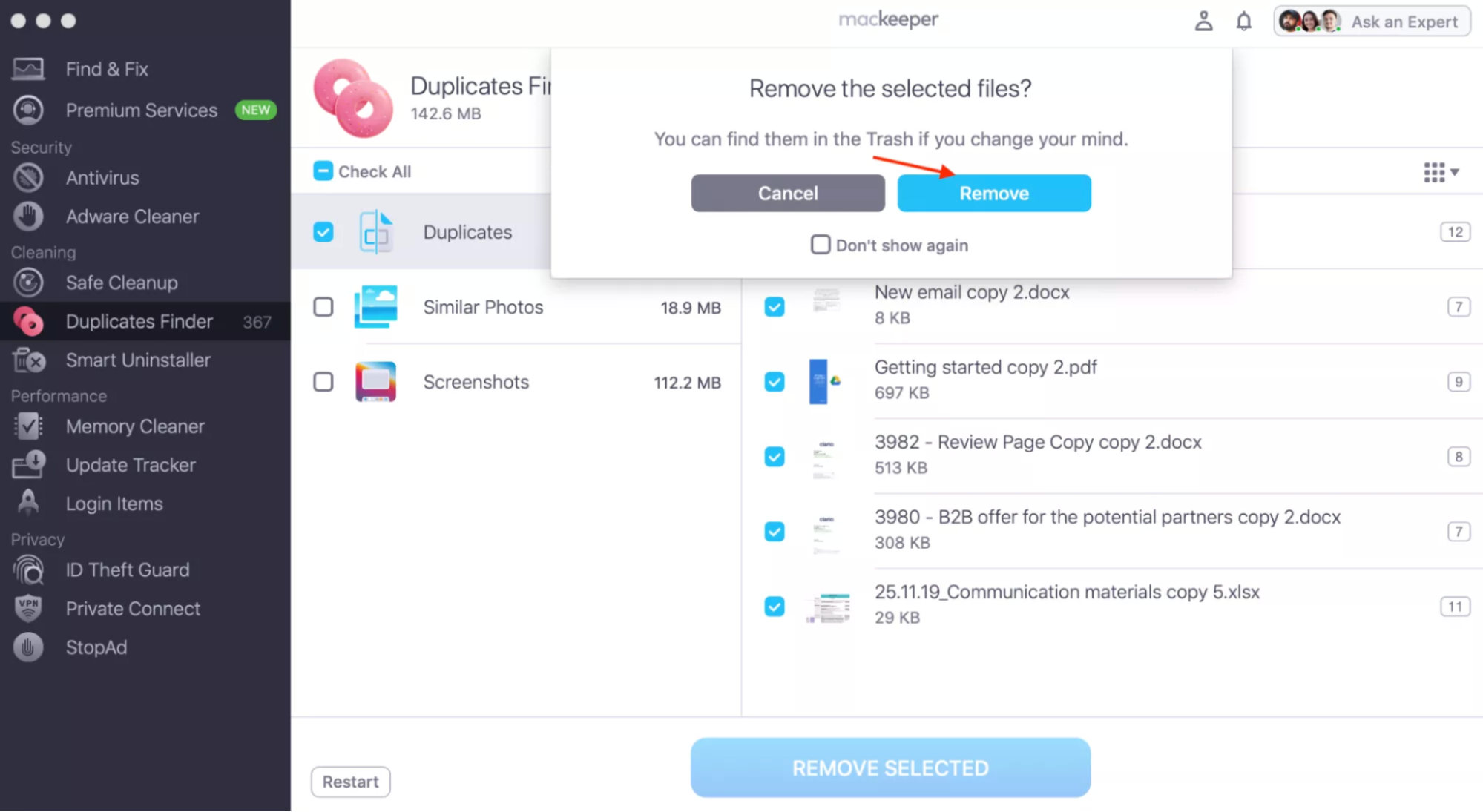Open the grid view dropdown

tap(1440, 171)
